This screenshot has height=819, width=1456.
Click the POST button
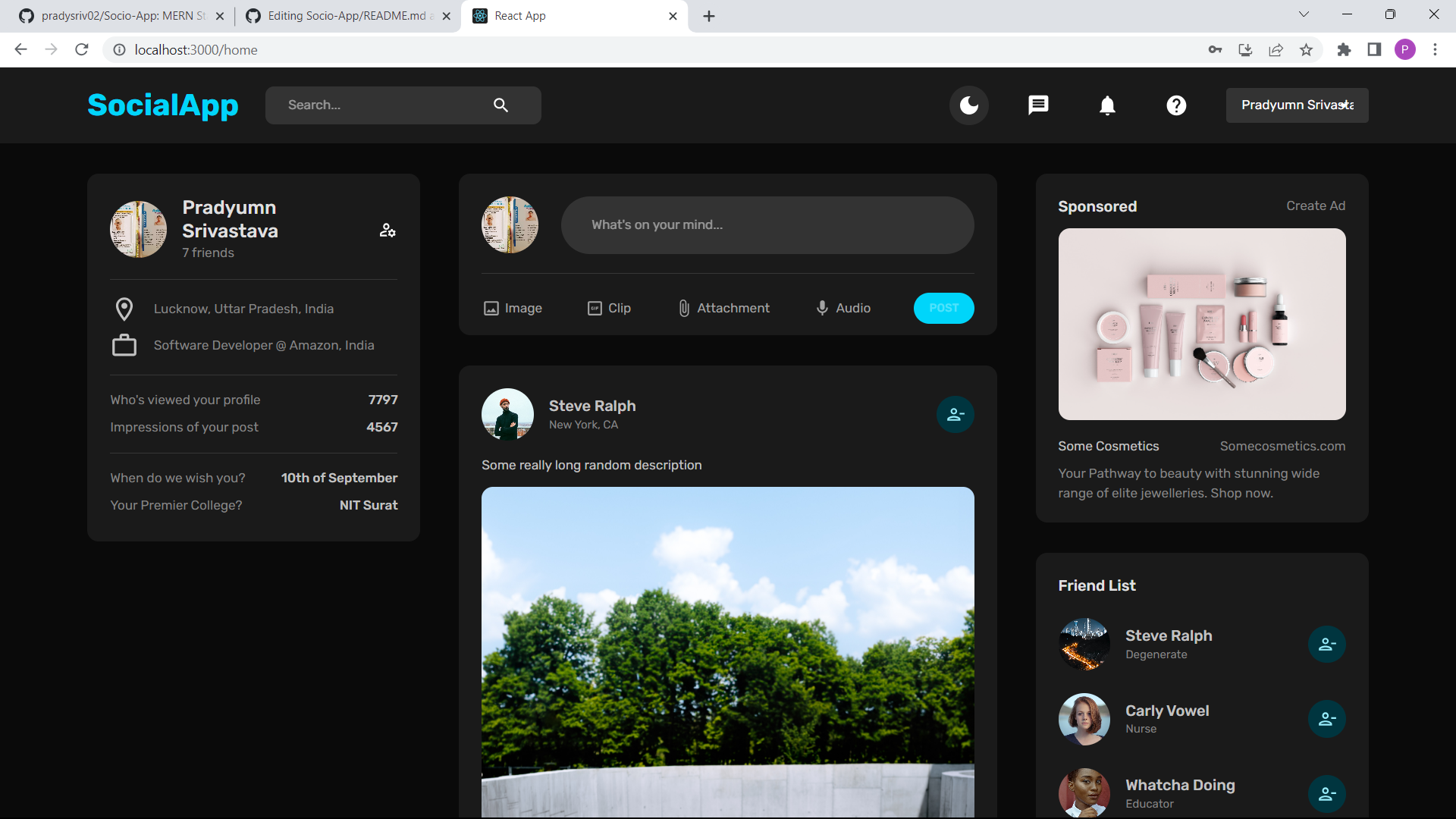[x=943, y=308]
